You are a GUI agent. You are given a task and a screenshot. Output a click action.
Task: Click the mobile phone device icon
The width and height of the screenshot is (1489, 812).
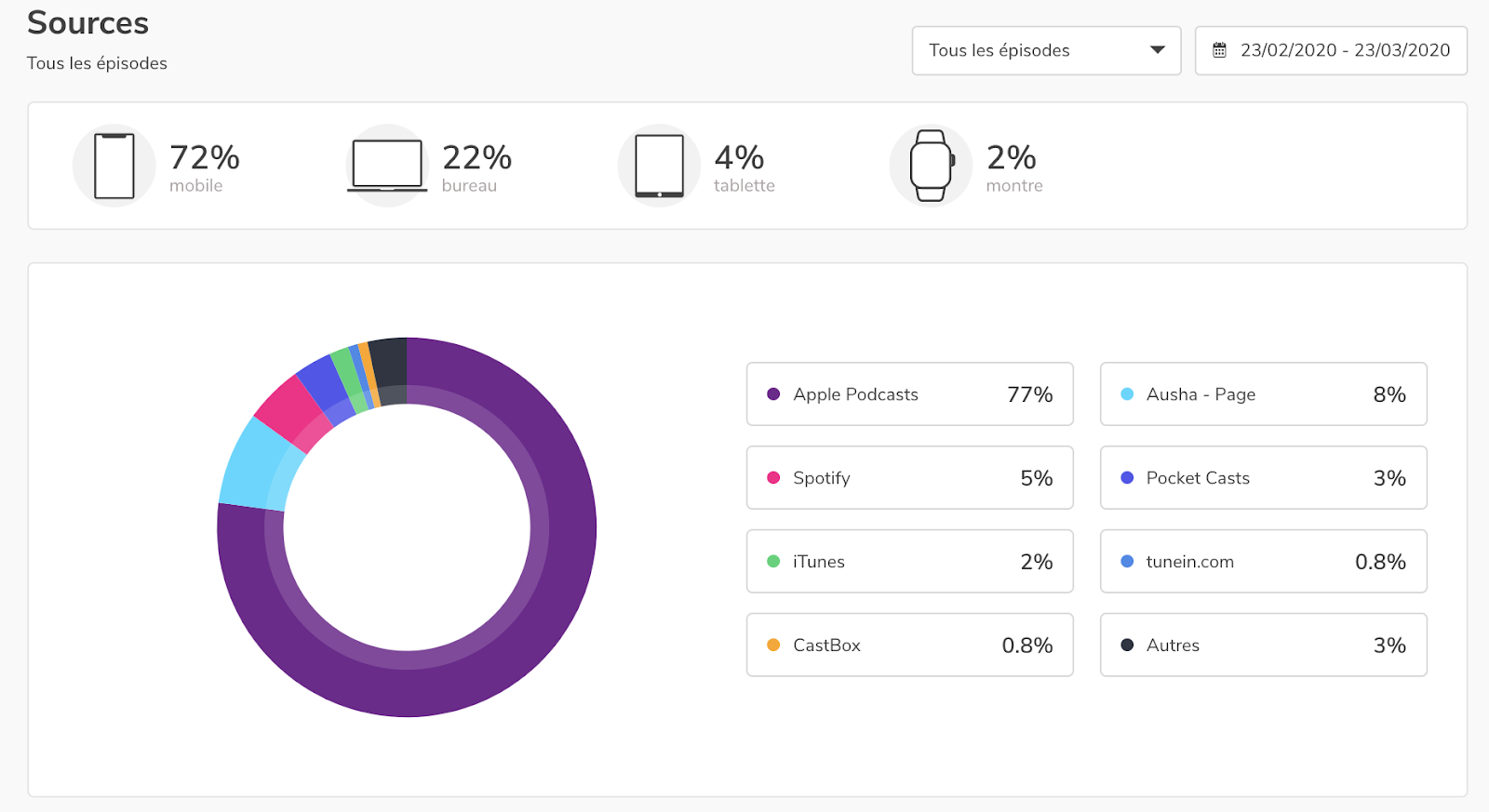pos(114,166)
